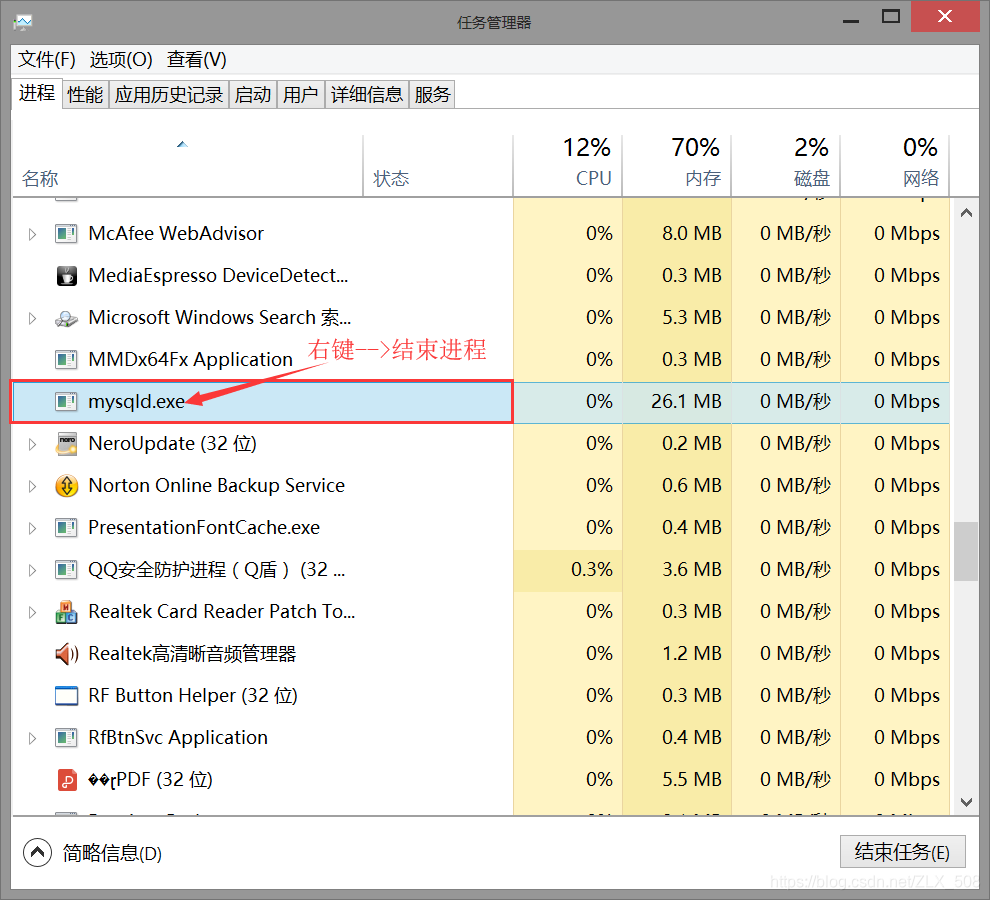
Task: Sort by the 网络 column header
Action: pyautogui.click(x=895, y=165)
